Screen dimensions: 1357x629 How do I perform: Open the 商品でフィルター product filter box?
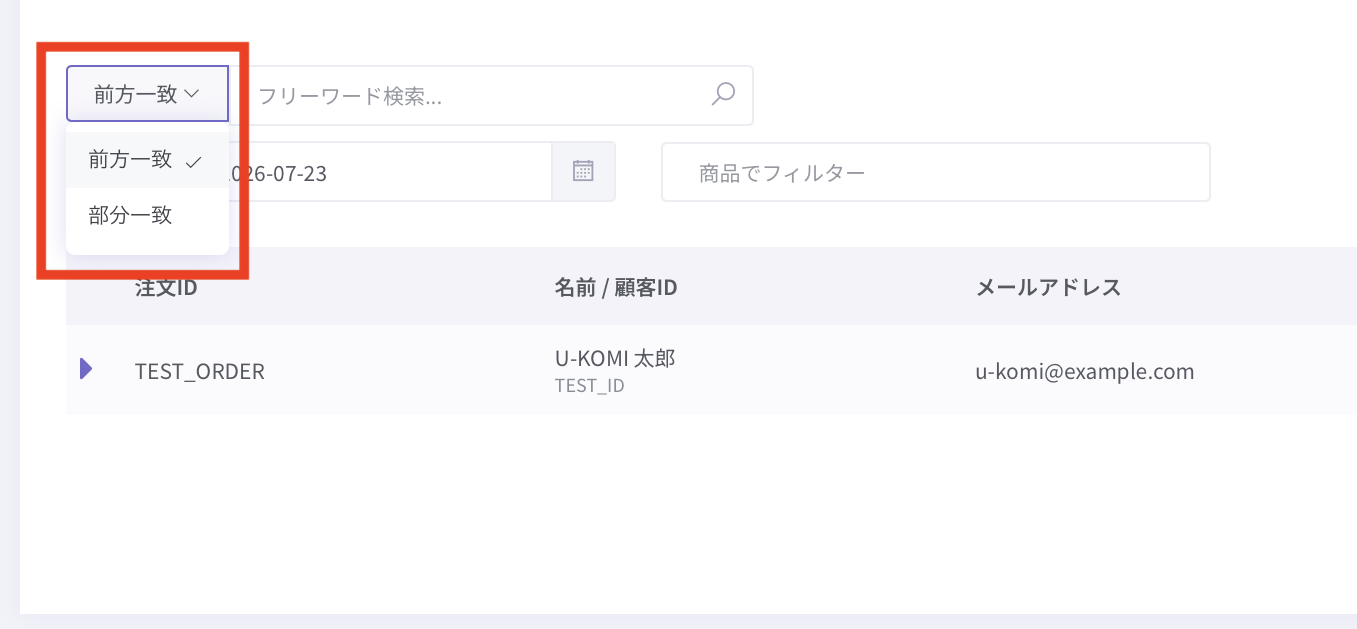click(x=936, y=172)
